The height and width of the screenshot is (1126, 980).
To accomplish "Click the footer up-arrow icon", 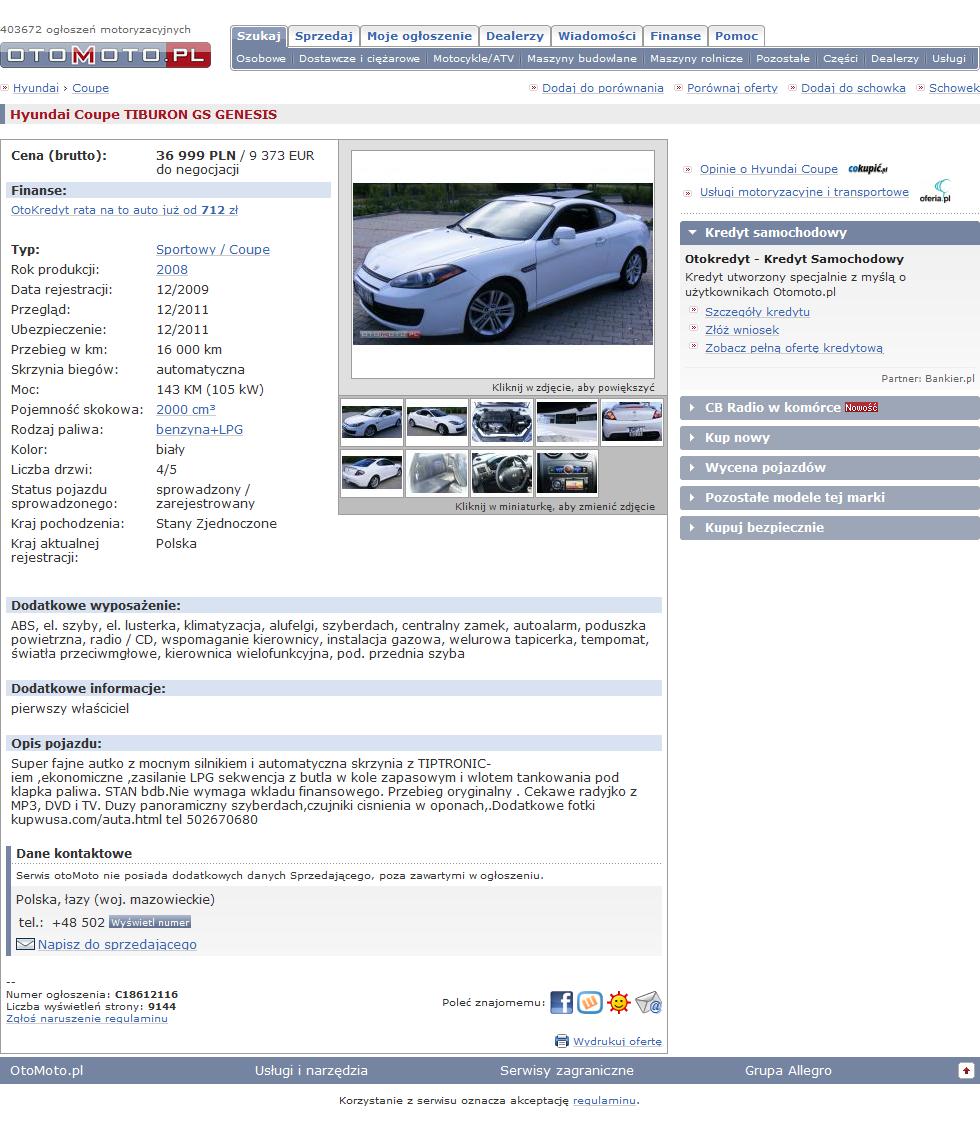I will (966, 1071).
